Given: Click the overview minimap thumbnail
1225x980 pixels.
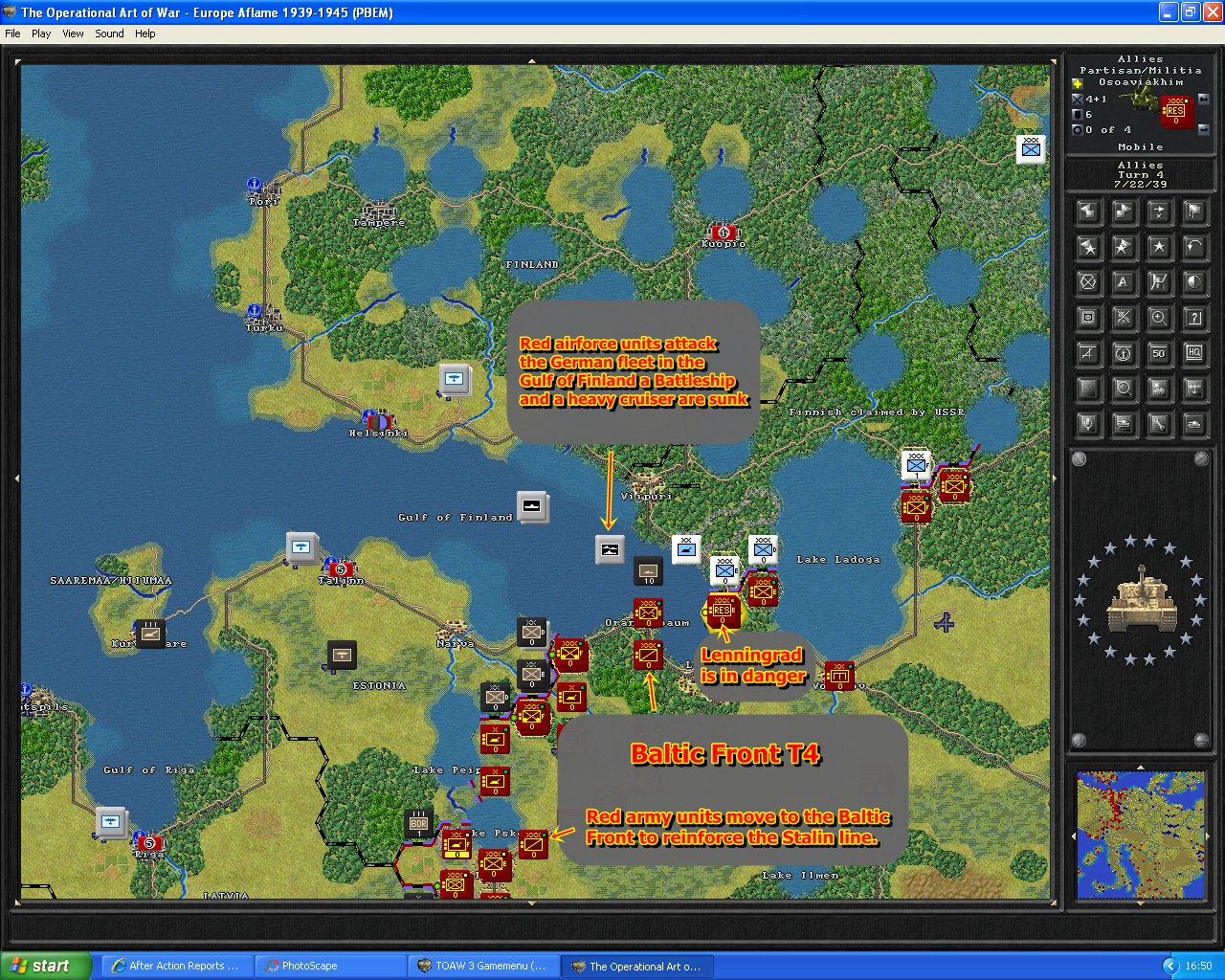Looking at the screenshot, I should [1141, 835].
